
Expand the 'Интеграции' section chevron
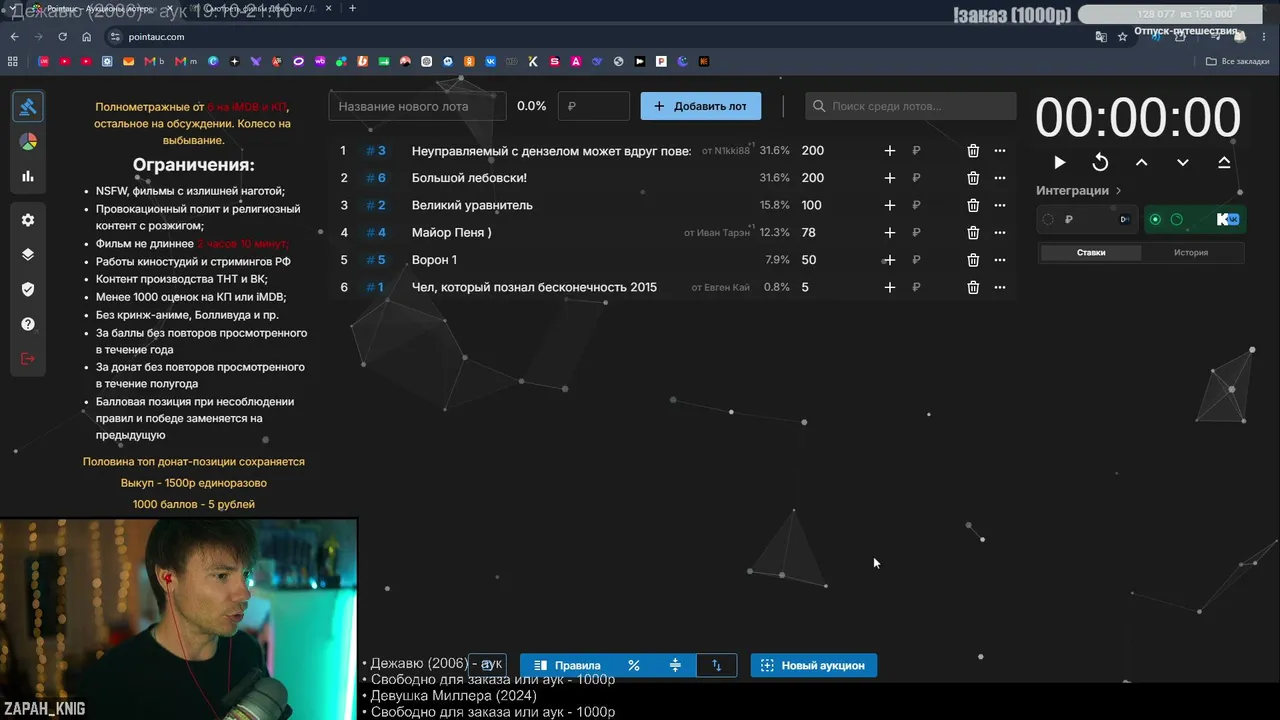click(1119, 191)
